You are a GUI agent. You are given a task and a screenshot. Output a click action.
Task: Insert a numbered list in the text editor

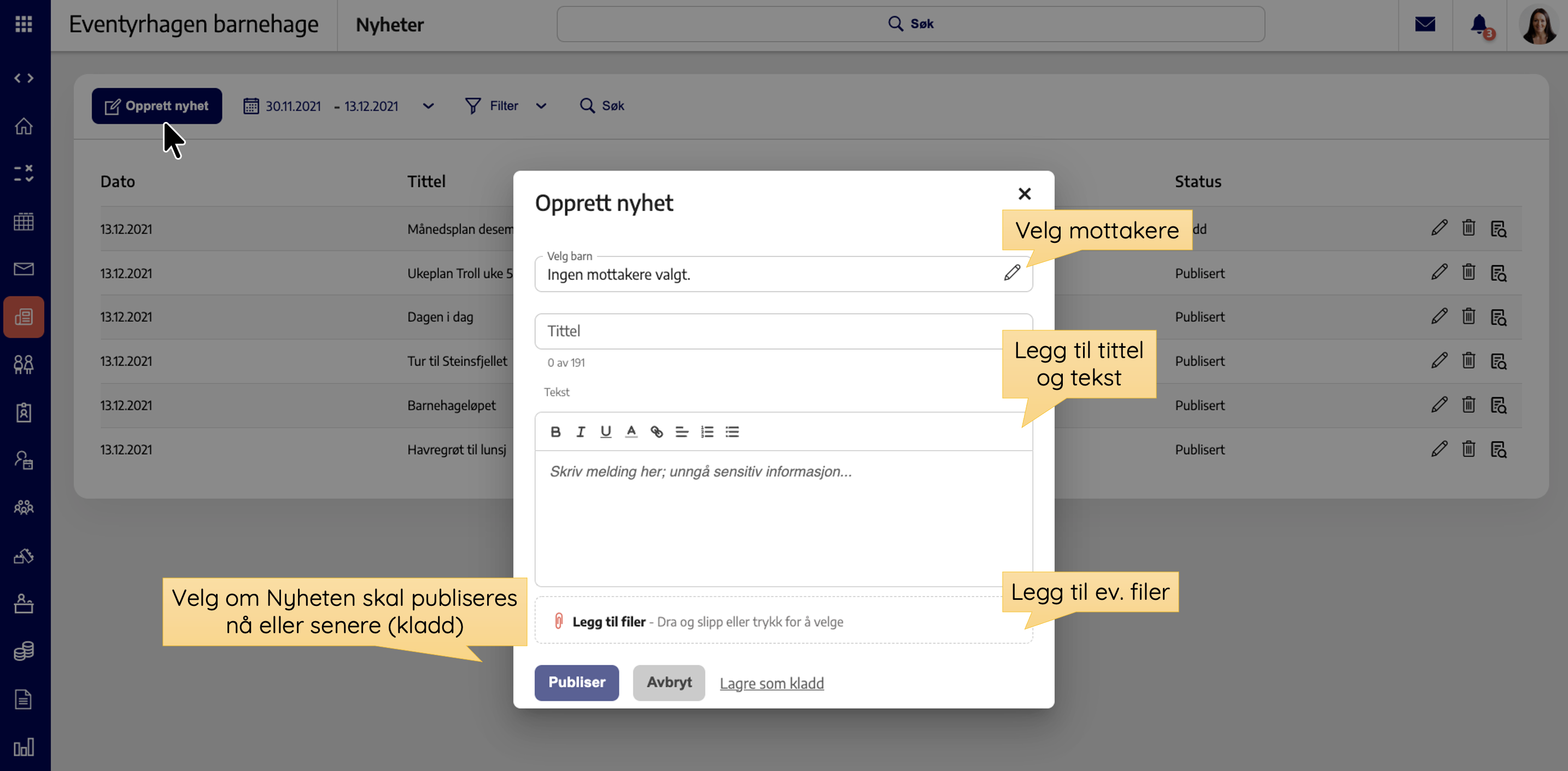click(707, 432)
